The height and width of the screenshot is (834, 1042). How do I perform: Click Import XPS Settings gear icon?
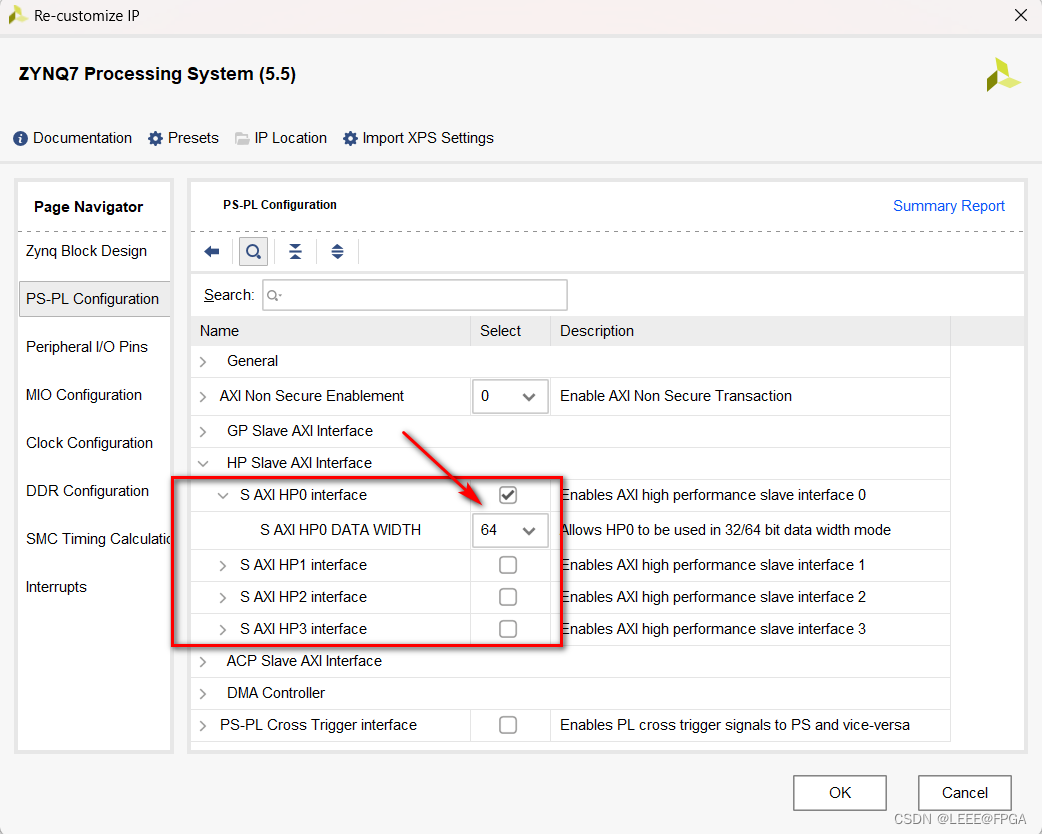350,139
